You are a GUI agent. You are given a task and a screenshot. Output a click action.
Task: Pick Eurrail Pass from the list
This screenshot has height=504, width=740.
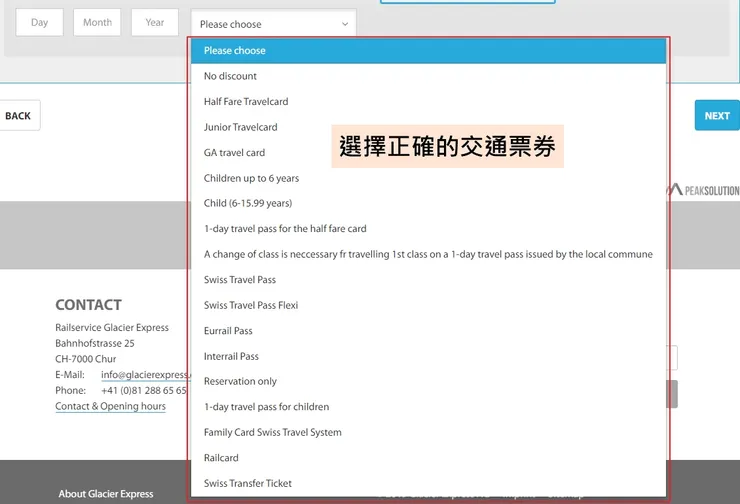click(429, 331)
